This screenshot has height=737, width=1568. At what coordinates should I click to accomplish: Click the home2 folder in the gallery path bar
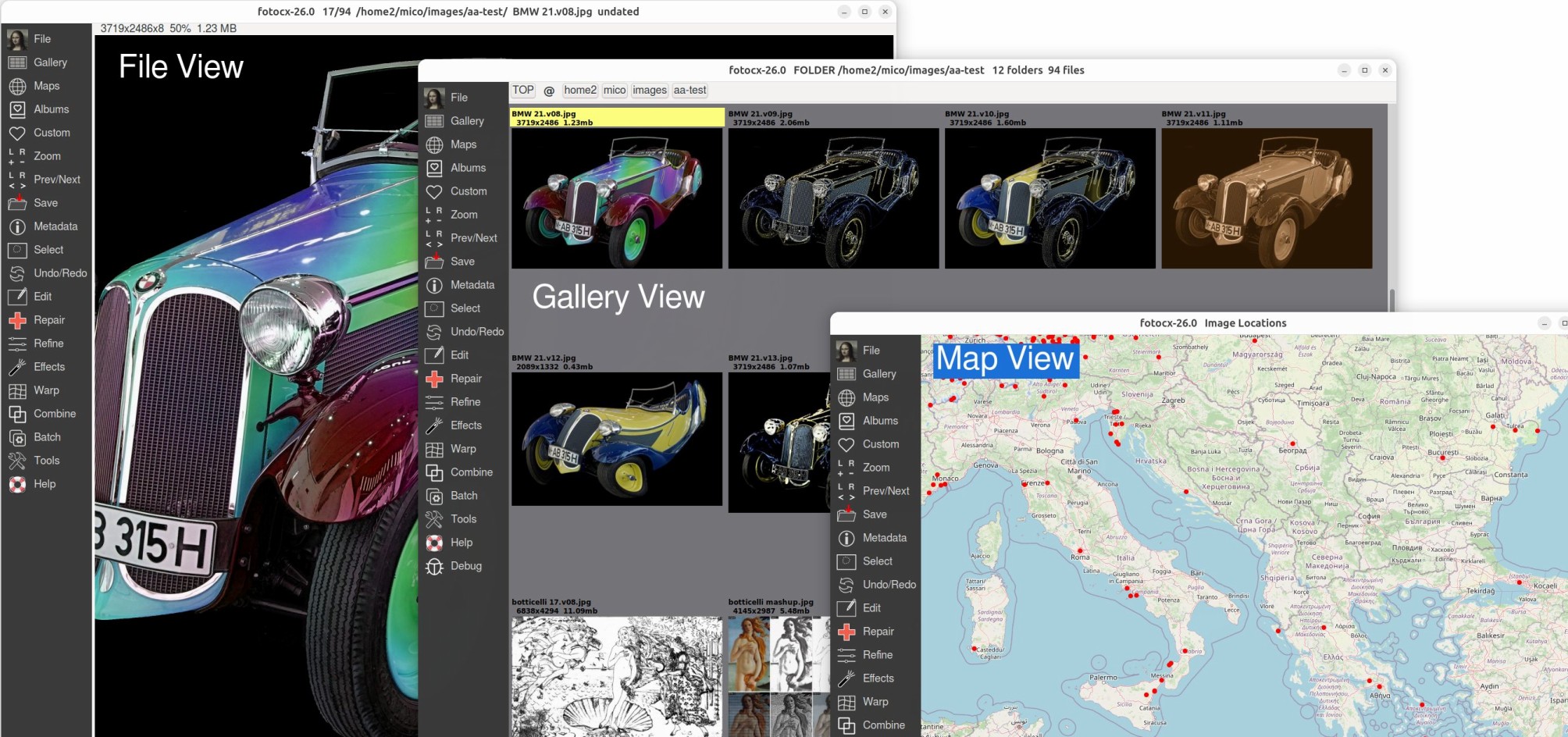(x=580, y=91)
